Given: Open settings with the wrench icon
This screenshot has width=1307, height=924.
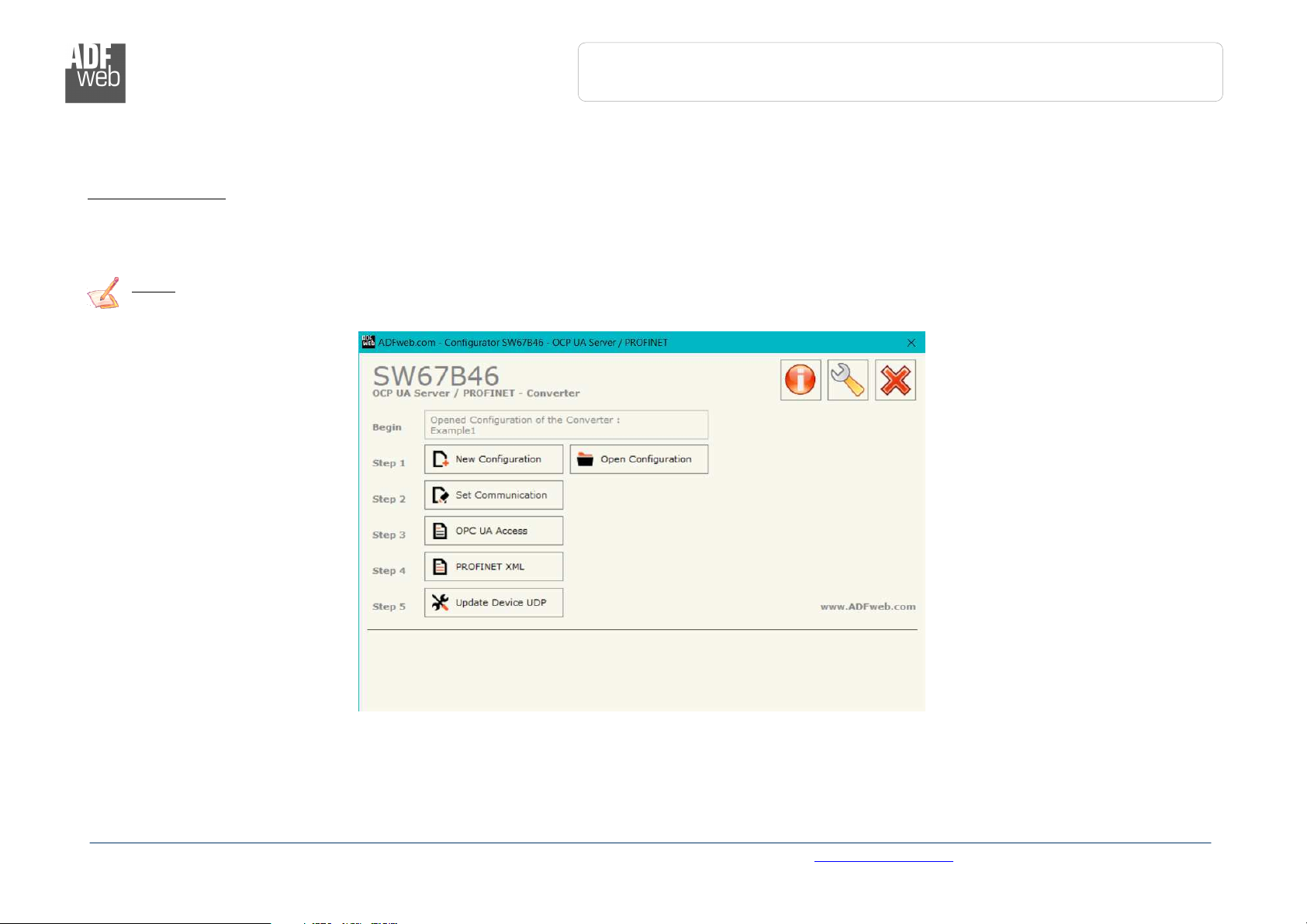Looking at the screenshot, I should click(848, 380).
